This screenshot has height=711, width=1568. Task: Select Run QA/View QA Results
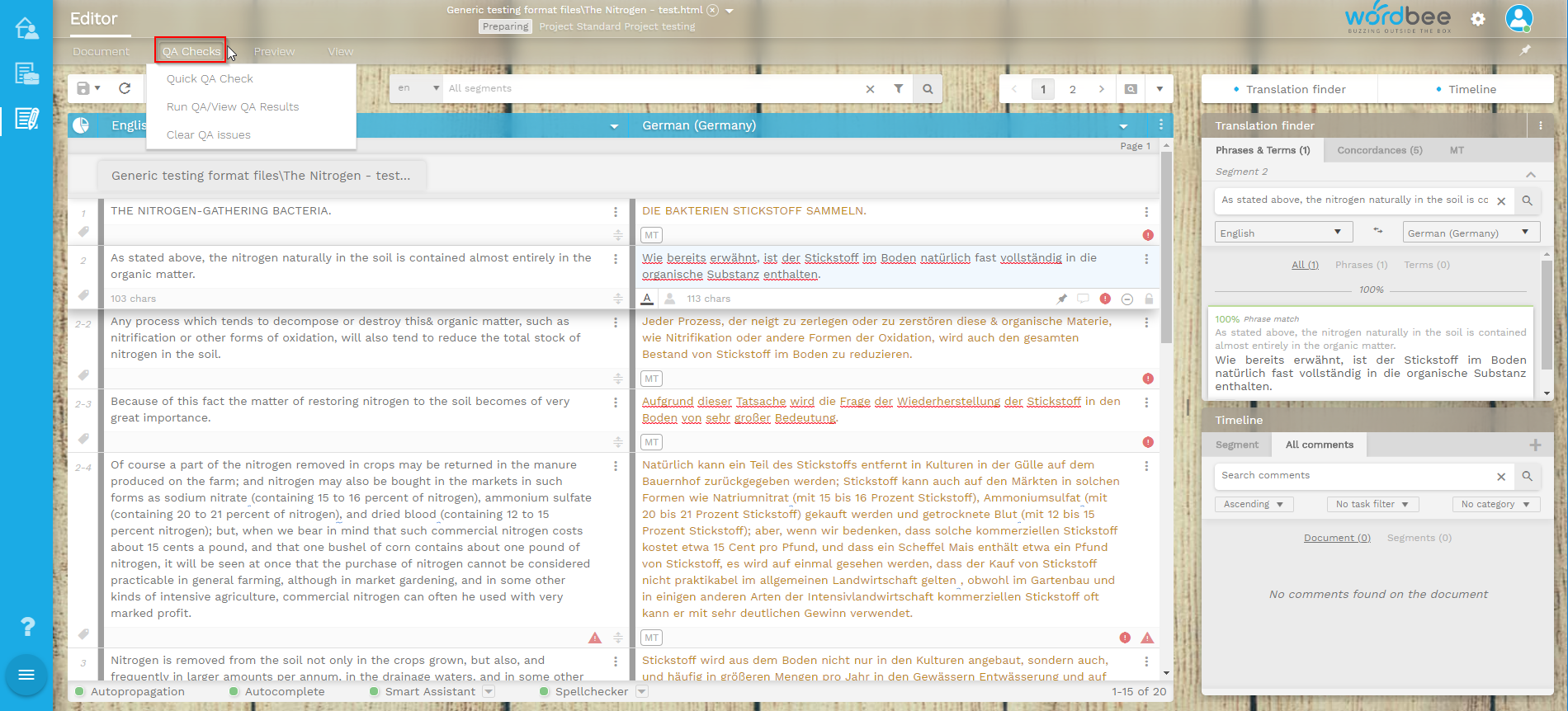[233, 106]
